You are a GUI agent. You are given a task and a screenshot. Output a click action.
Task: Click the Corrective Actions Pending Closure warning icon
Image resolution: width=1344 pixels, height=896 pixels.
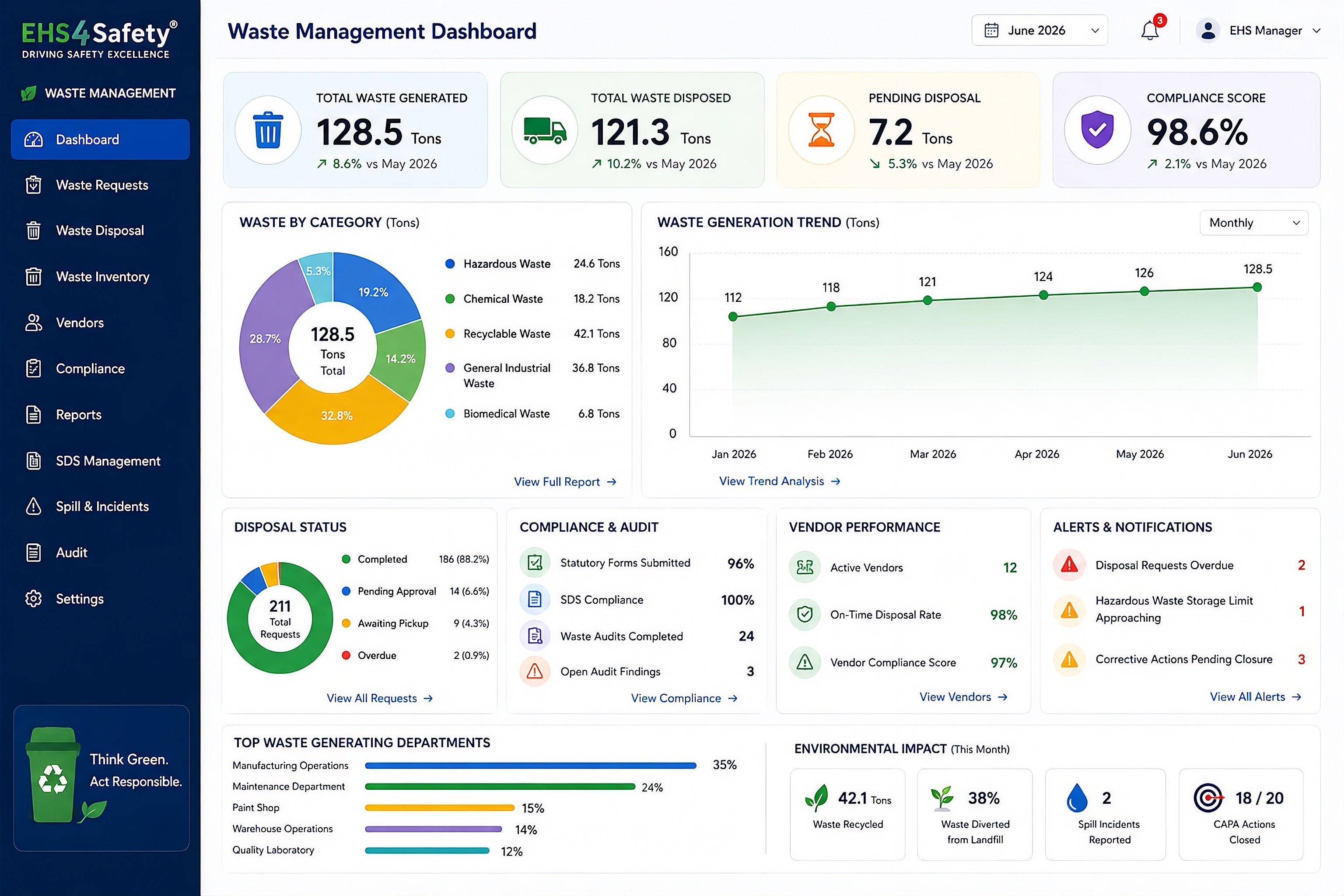tap(1069, 659)
